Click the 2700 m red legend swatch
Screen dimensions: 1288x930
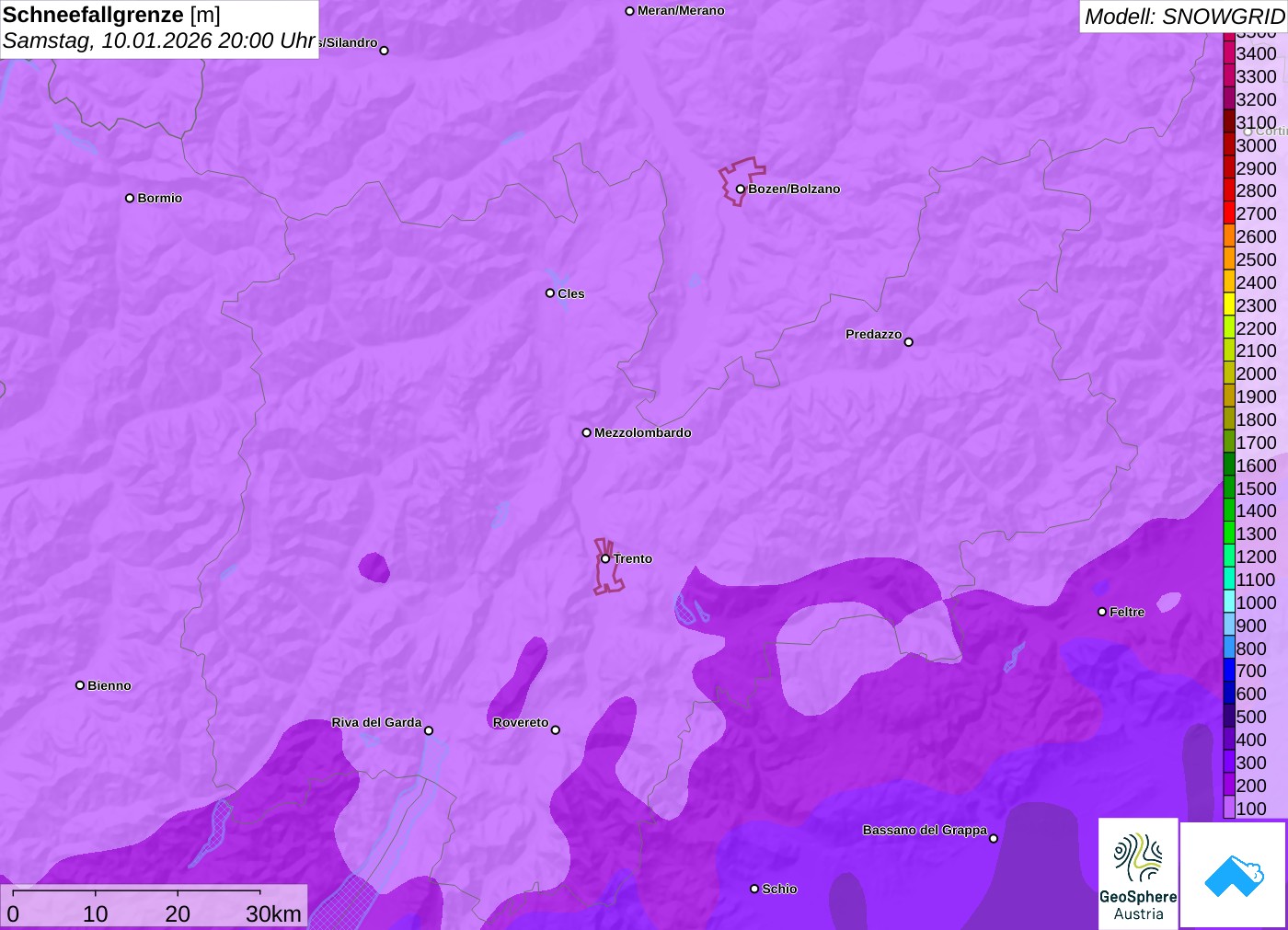click(x=1229, y=213)
